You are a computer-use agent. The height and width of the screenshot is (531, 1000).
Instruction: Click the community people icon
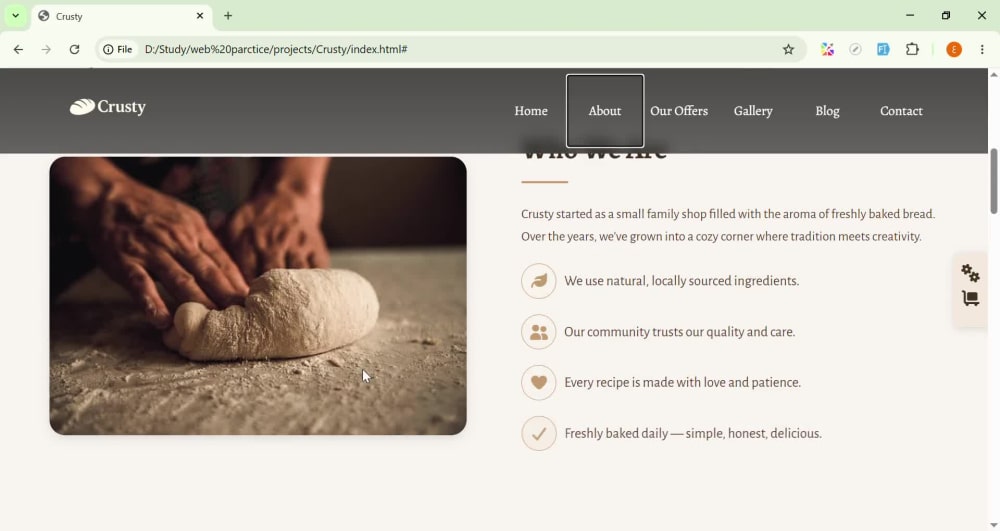click(x=539, y=332)
